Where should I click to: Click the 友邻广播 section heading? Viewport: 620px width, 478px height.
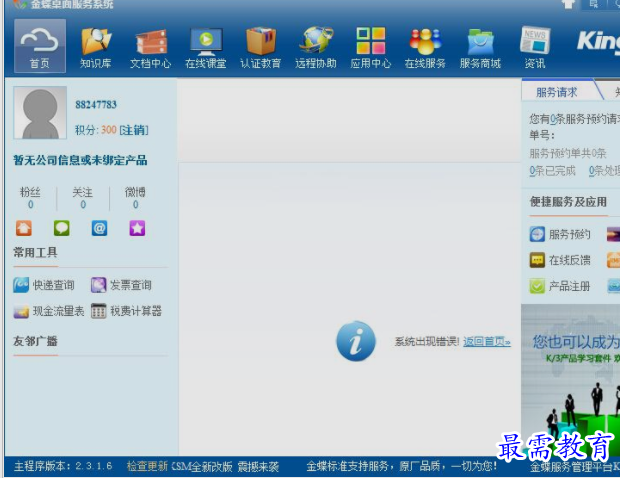coord(36,341)
